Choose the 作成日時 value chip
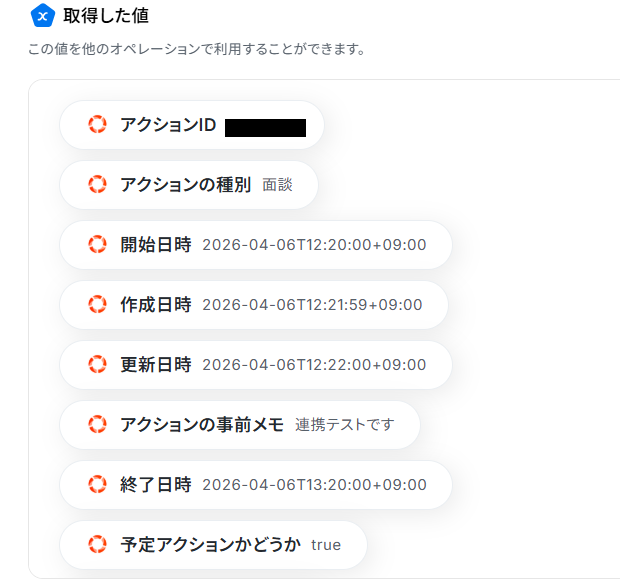The image size is (620, 579). pos(253,305)
